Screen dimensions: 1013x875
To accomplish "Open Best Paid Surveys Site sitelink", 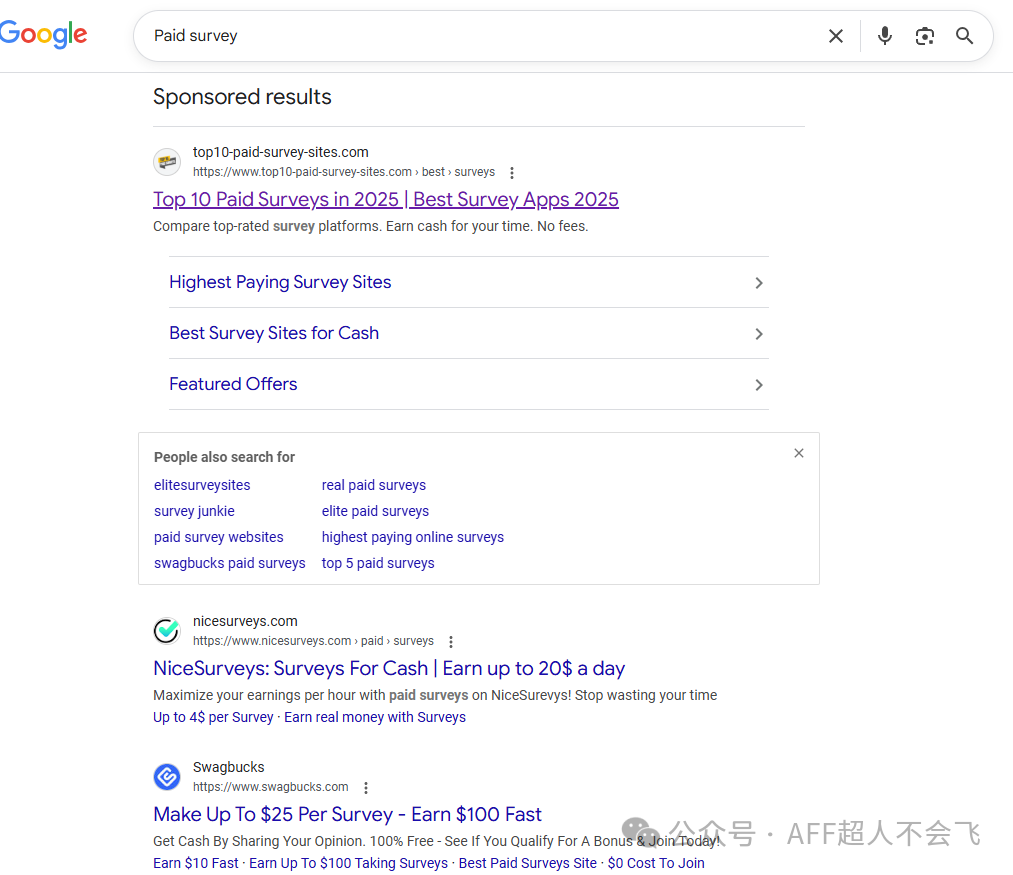I will pyautogui.click(x=527, y=863).
